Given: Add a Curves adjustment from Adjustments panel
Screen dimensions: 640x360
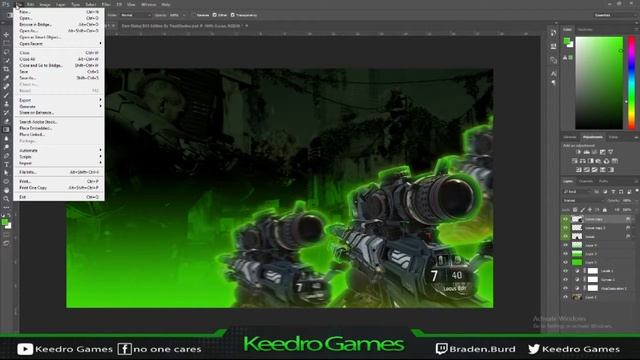Looking at the screenshot, I should [595, 152].
